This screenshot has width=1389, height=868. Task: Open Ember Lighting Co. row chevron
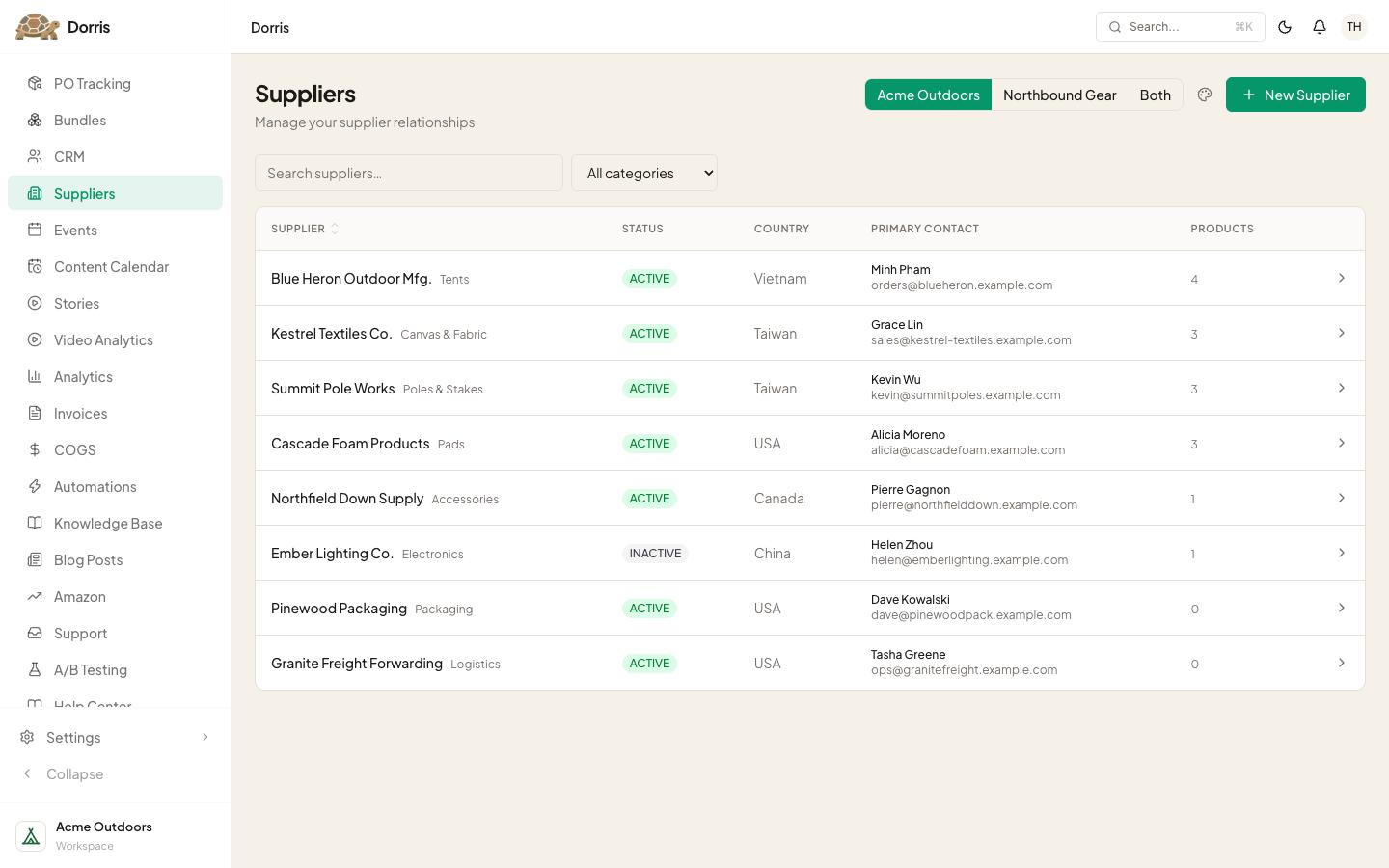[x=1341, y=554]
